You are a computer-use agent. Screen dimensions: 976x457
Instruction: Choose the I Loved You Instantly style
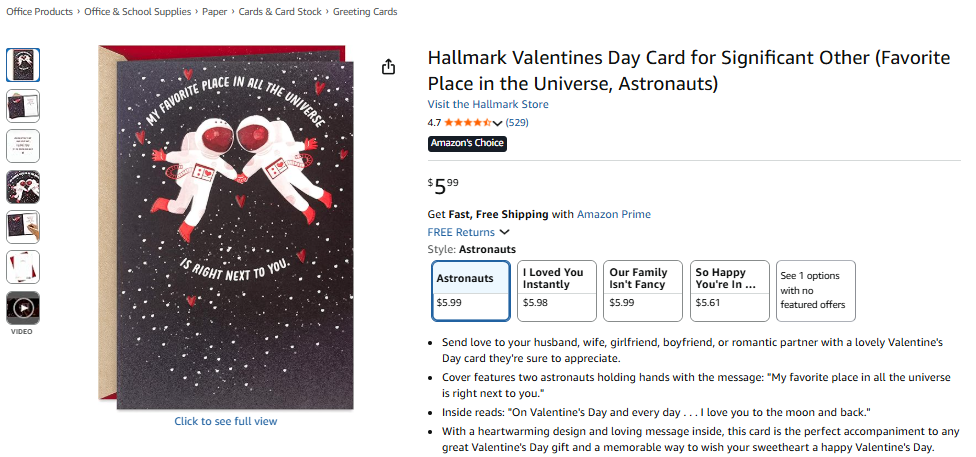click(x=557, y=290)
